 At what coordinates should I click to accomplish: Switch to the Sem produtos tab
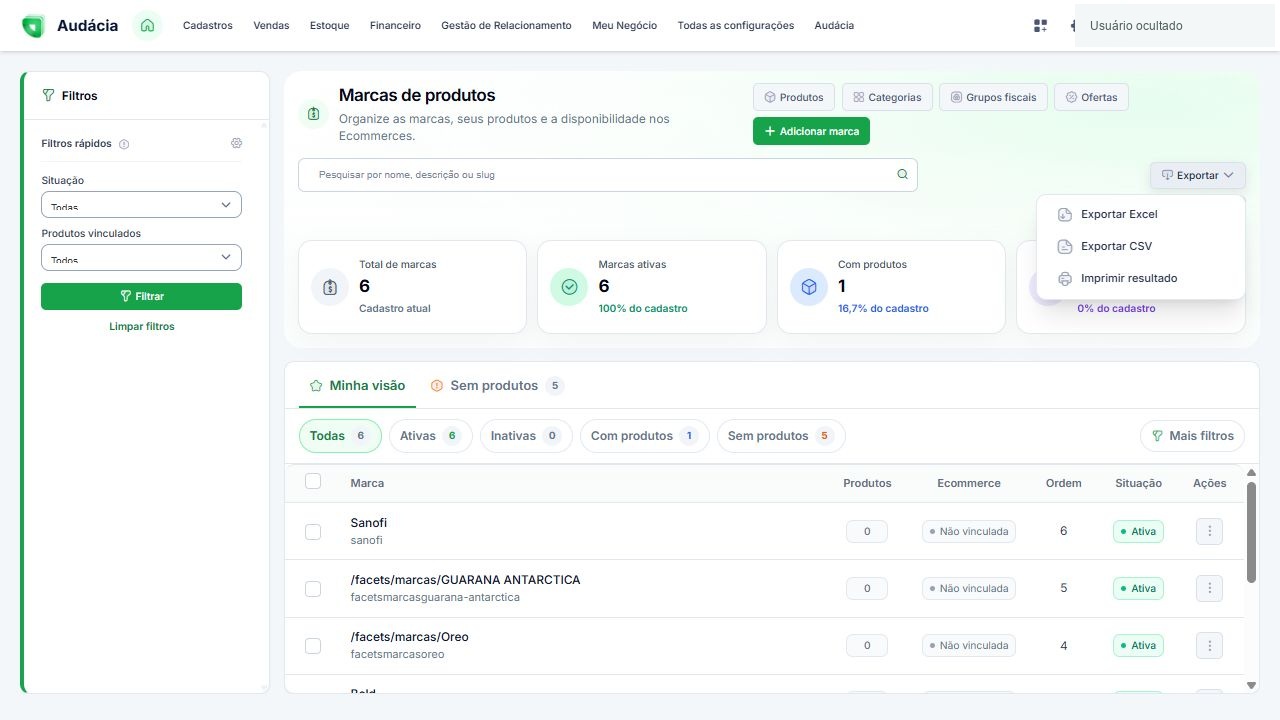coord(497,386)
